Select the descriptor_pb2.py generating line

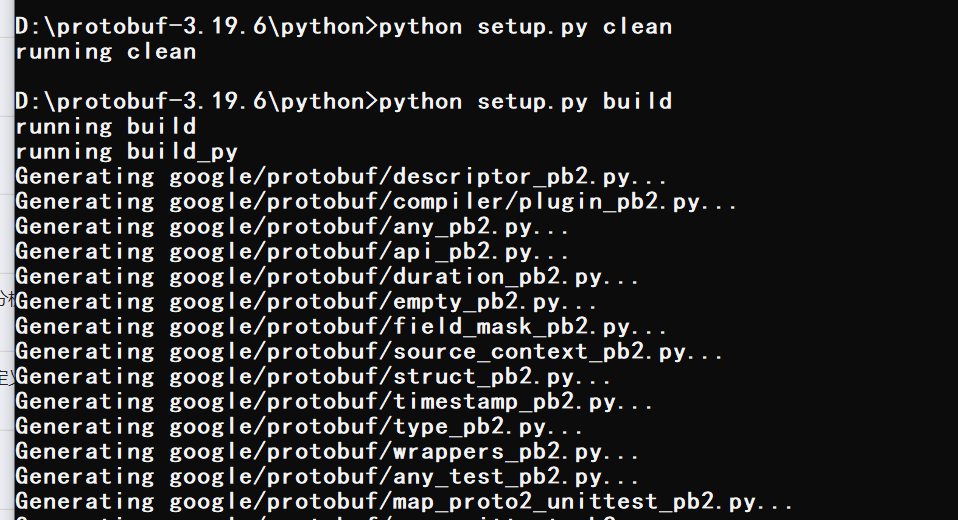pos(341,177)
